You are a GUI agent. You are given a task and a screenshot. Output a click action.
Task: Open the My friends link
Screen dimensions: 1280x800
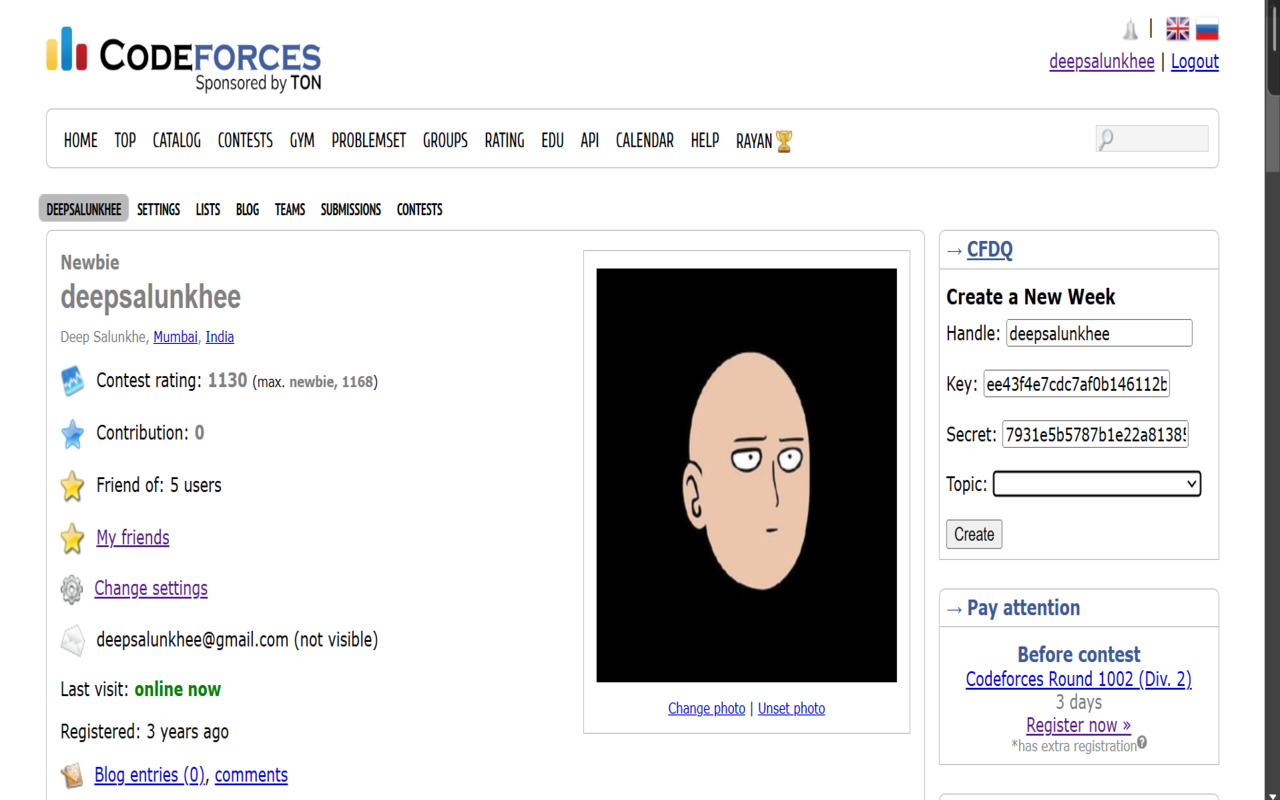[x=133, y=538]
